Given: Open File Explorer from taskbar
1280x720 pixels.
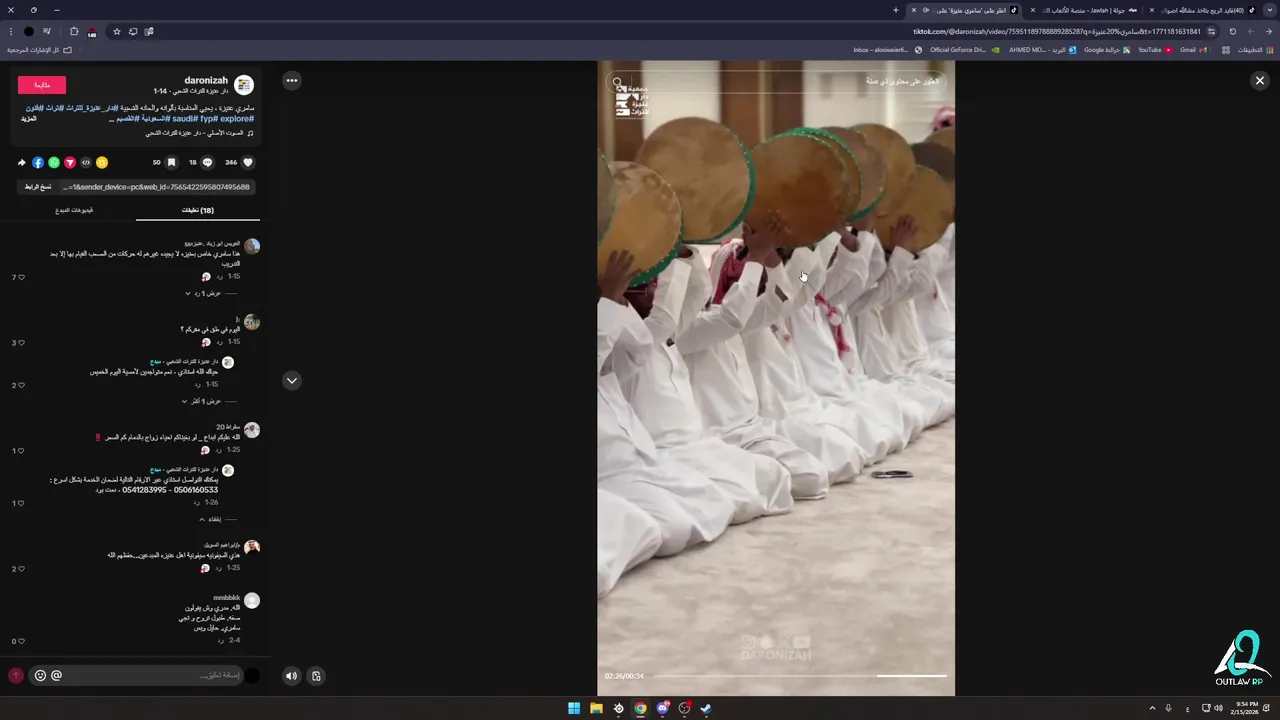Looking at the screenshot, I should click(x=596, y=708).
